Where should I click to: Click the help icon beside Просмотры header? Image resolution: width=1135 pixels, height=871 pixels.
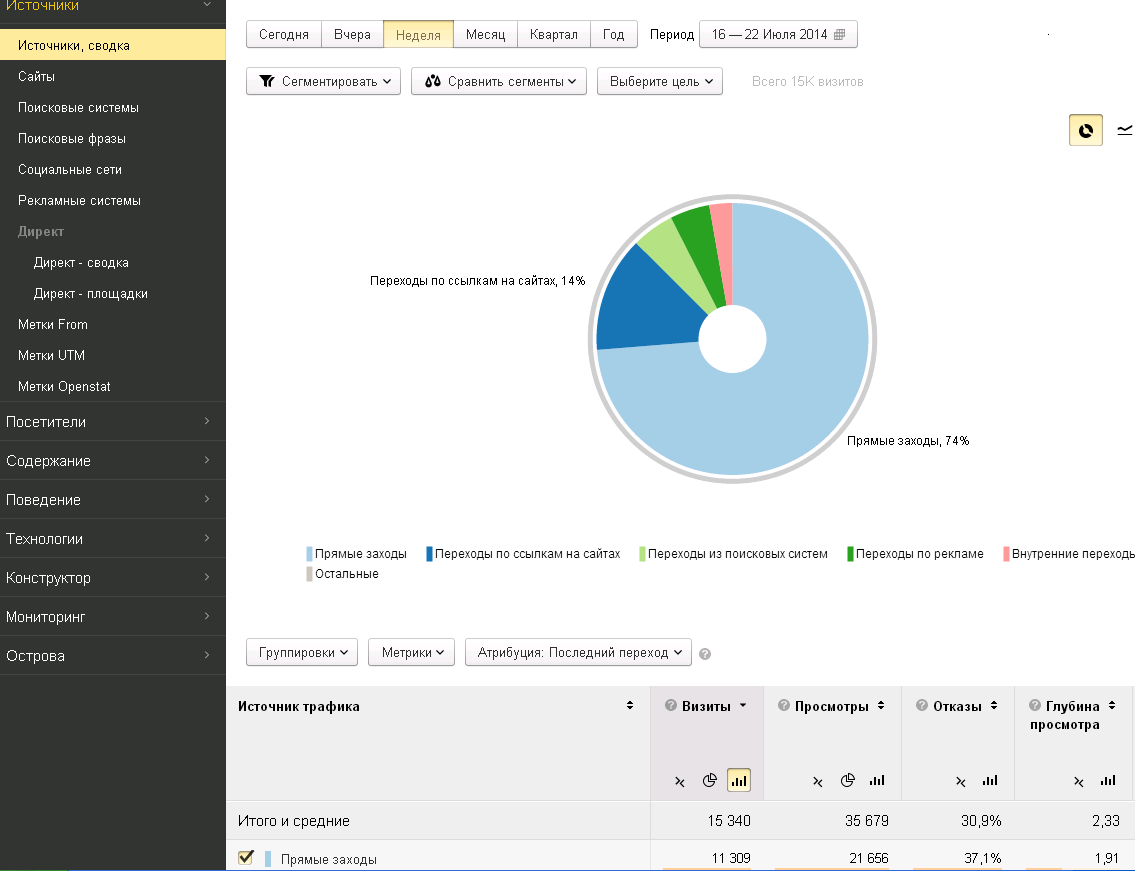coord(783,706)
